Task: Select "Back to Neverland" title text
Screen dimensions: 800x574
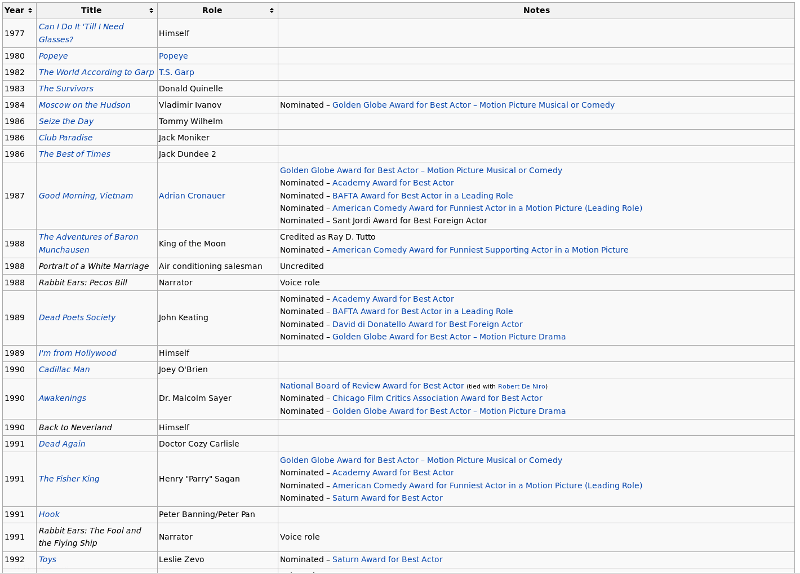Action: point(75,428)
